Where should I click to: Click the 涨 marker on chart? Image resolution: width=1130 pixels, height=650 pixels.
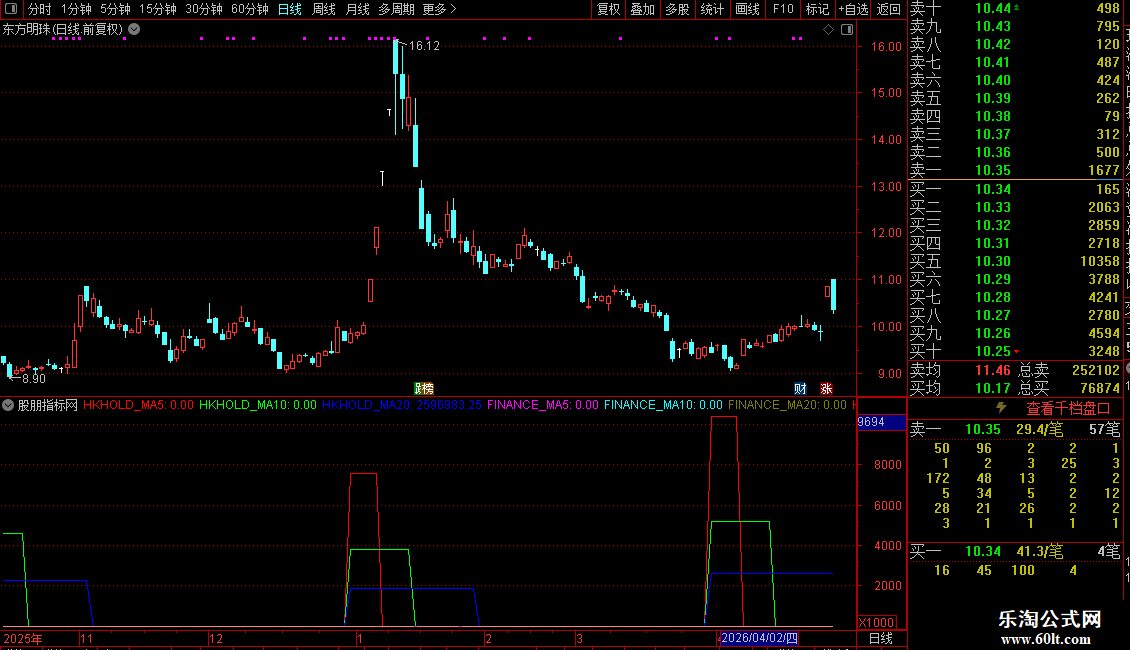click(826, 388)
